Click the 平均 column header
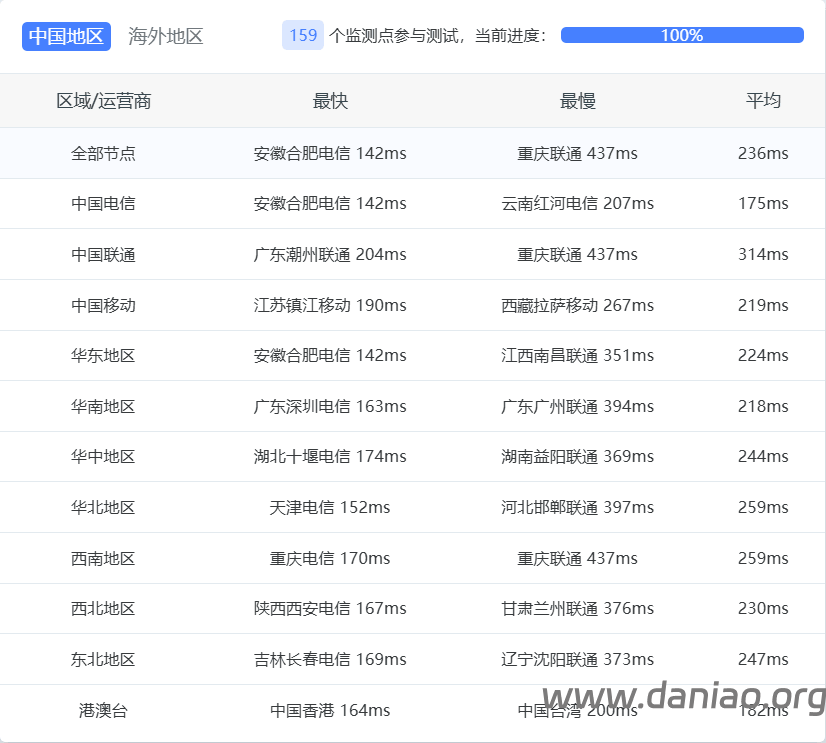This screenshot has width=826, height=743. coord(763,101)
